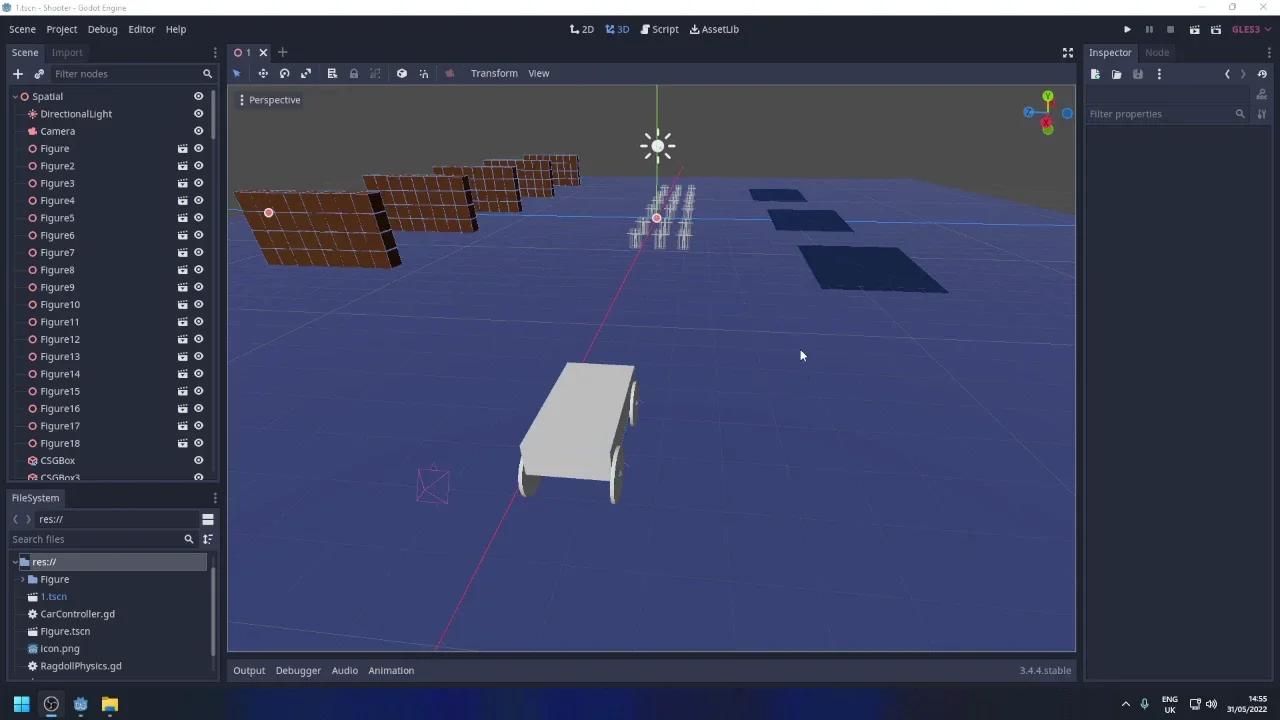Click the add new node plus icon
This screenshot has width=1280, height=720.
pyautogui.click(x=17, y=74)
